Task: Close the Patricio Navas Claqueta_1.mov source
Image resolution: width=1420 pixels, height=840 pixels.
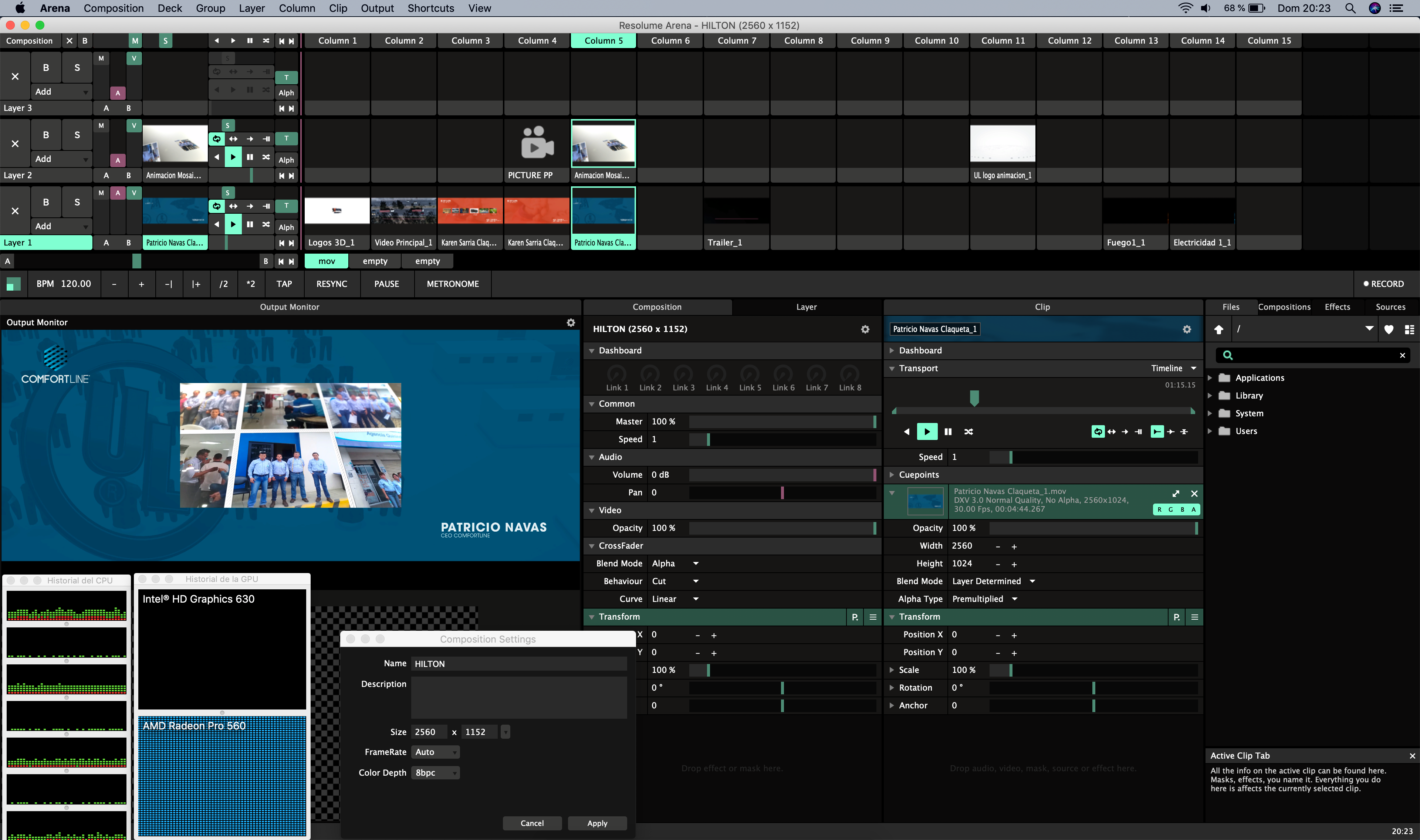Action: coord(1194,494)
